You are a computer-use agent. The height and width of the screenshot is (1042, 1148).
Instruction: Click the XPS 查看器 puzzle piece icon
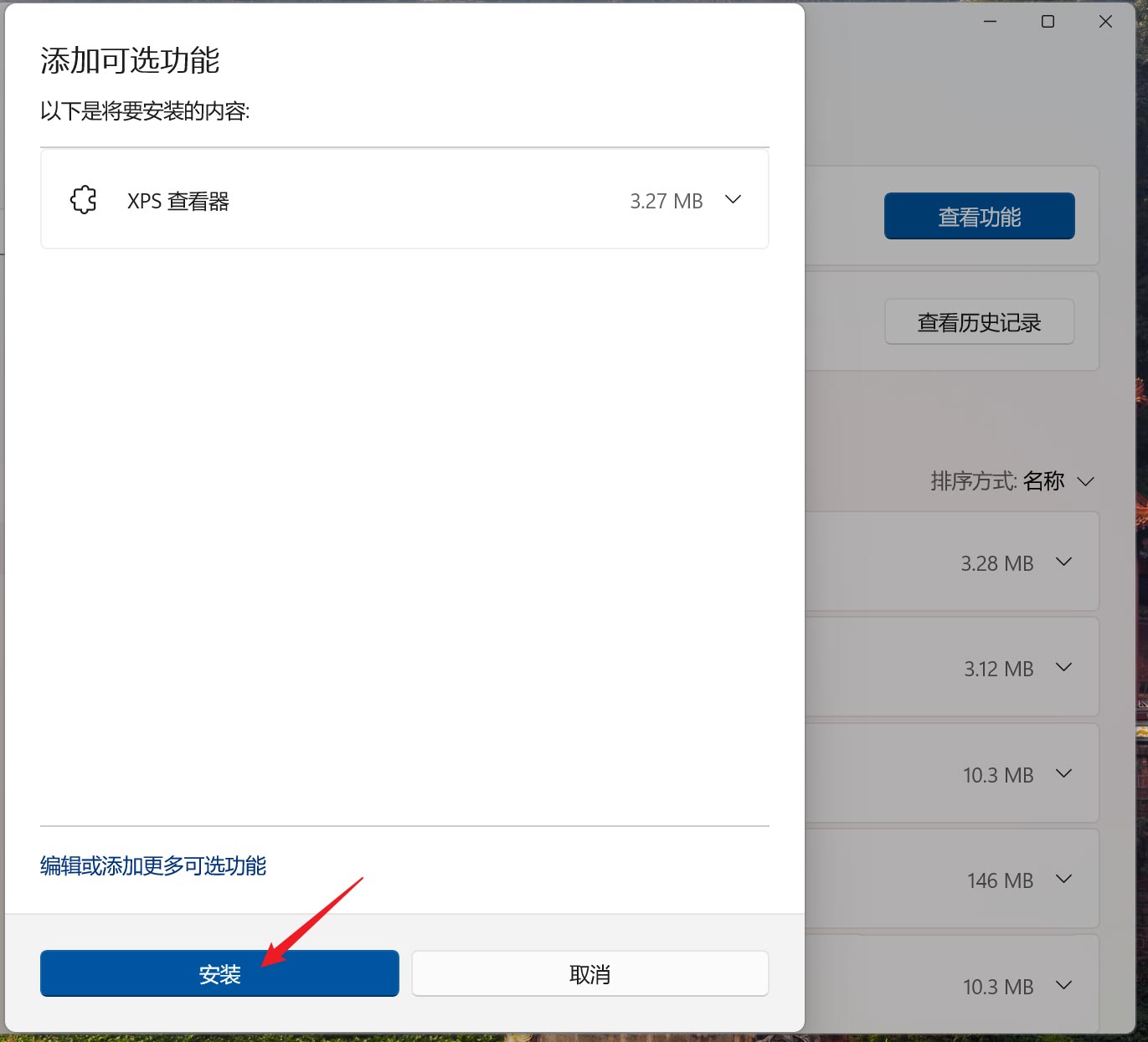(82, 199)
